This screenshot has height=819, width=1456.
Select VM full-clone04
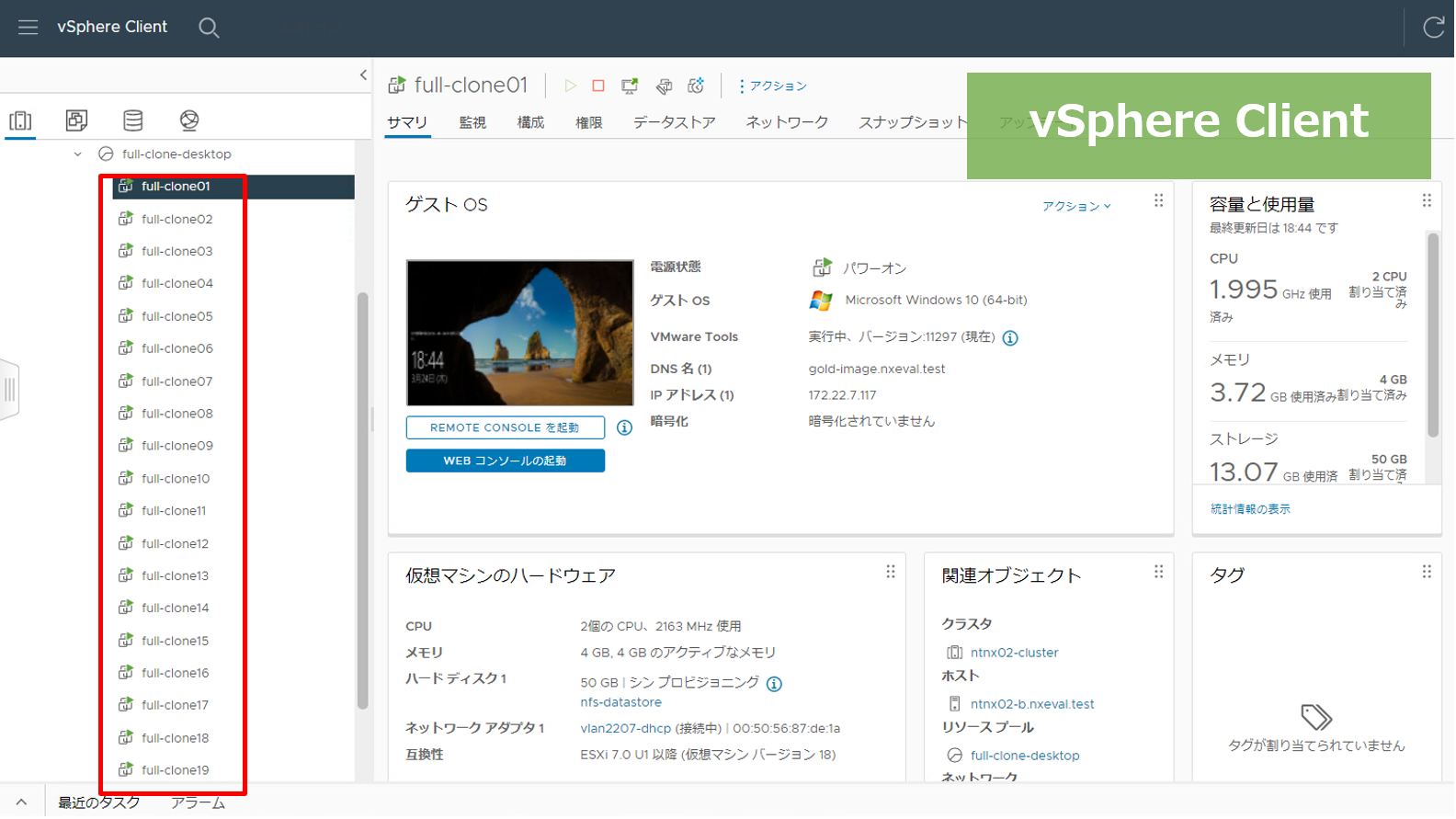click(x=176, y=284)
